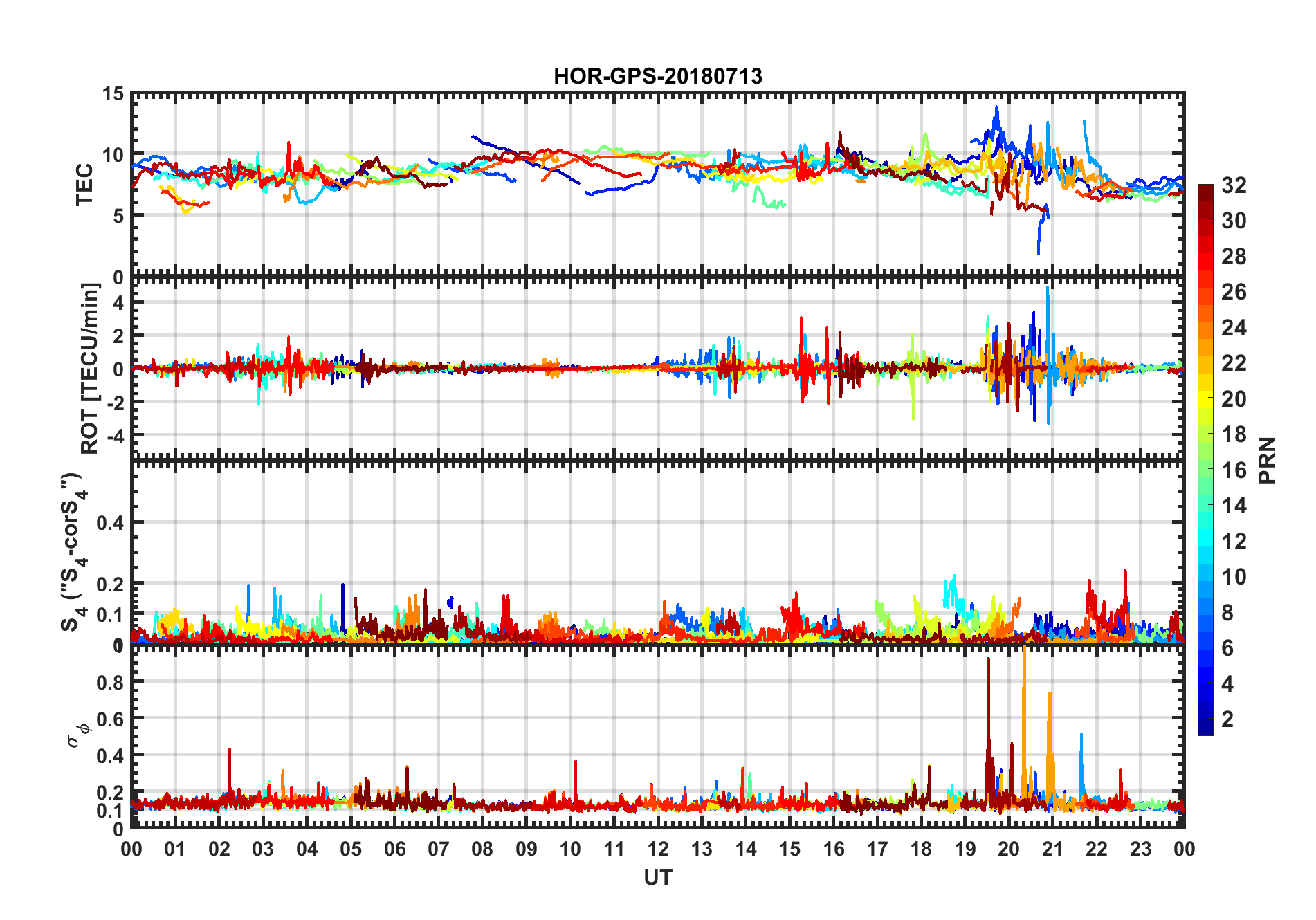
Task: Select the ROT [TECU/min] y-axis label
Action: point(90,369)
